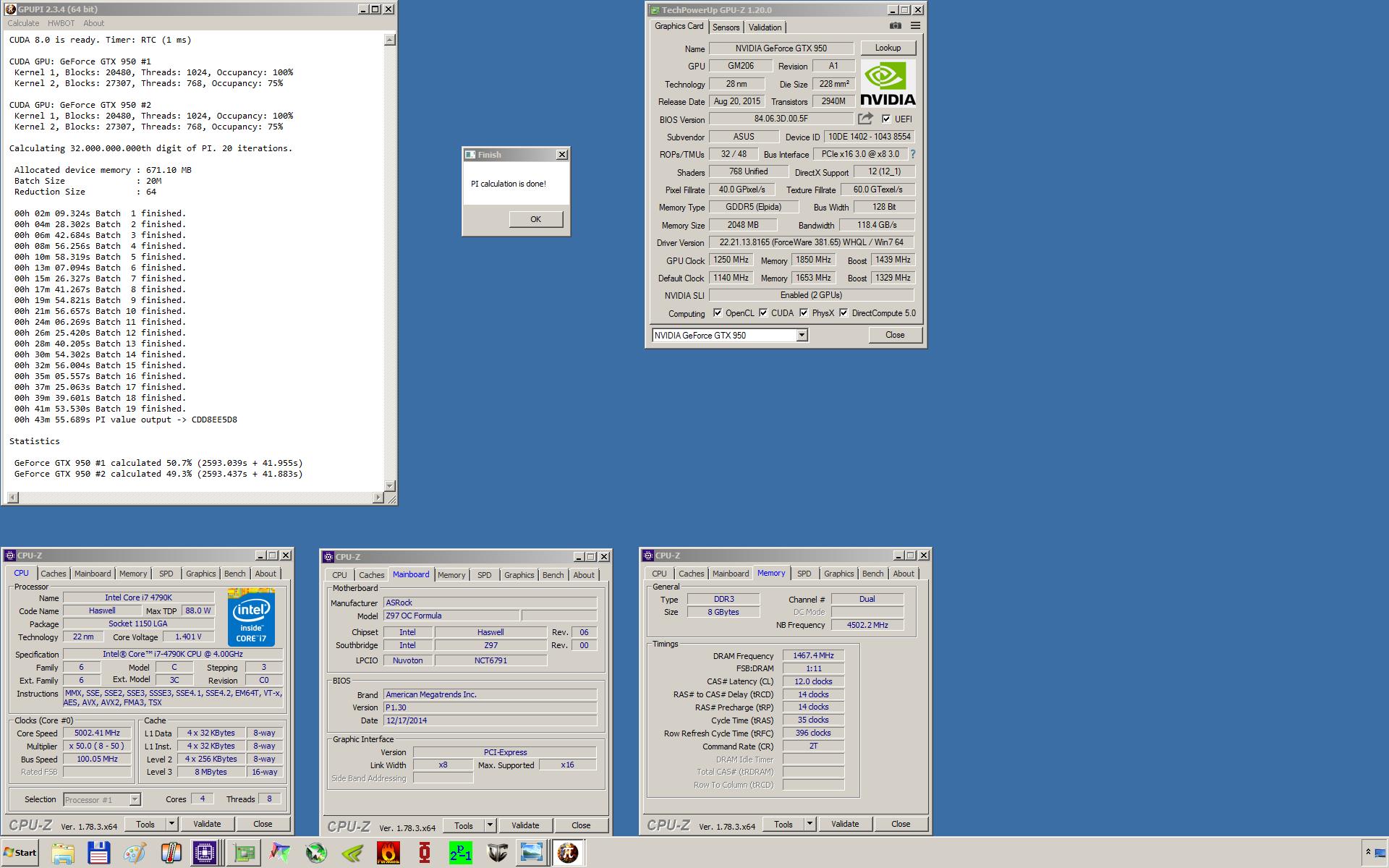Click the BIOS Version field 84.06.3D.00.5F
The width and height of the screenshot is (1389, 868).
coord(781,119)
